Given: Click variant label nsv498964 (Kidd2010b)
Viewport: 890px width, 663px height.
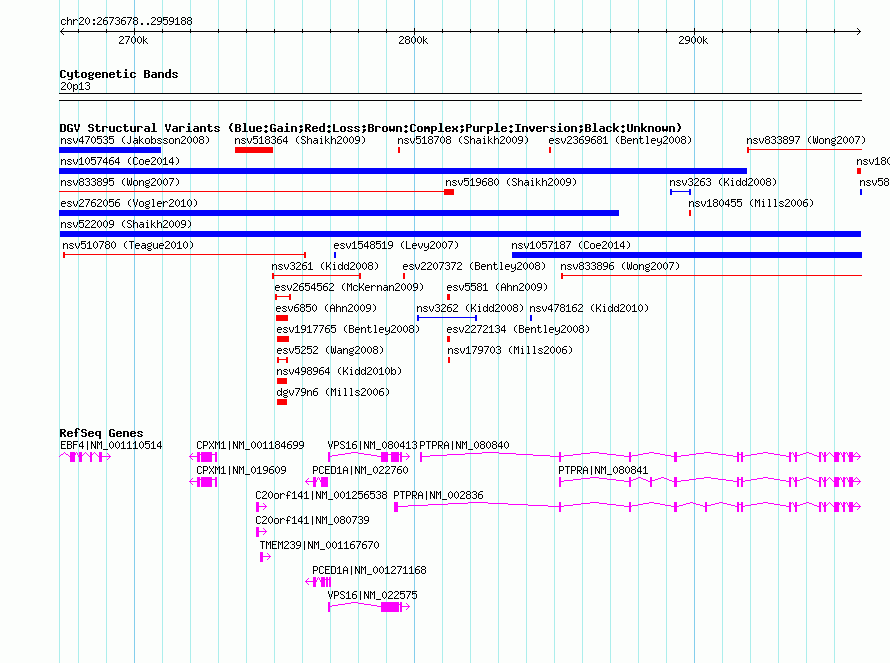Looking at the screenshot, I should (x=339, y=371).
